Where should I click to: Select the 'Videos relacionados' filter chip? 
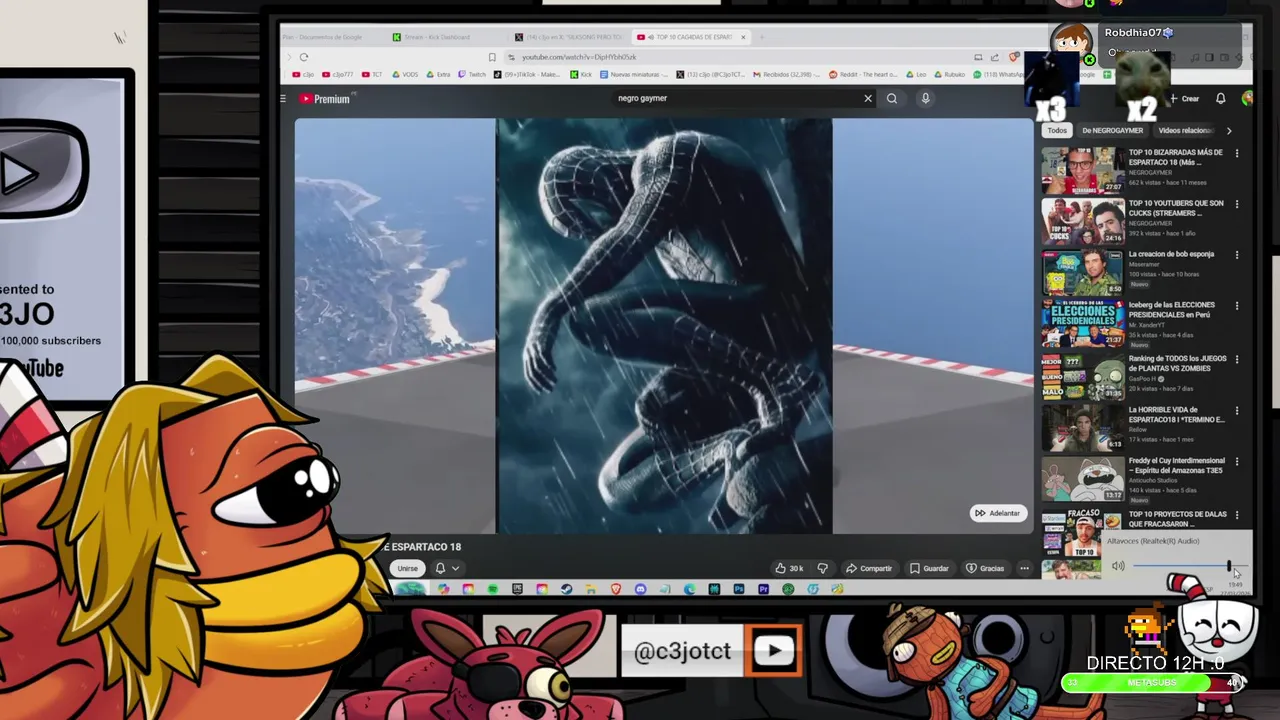pyautogui.click(x=1184, y=130)
